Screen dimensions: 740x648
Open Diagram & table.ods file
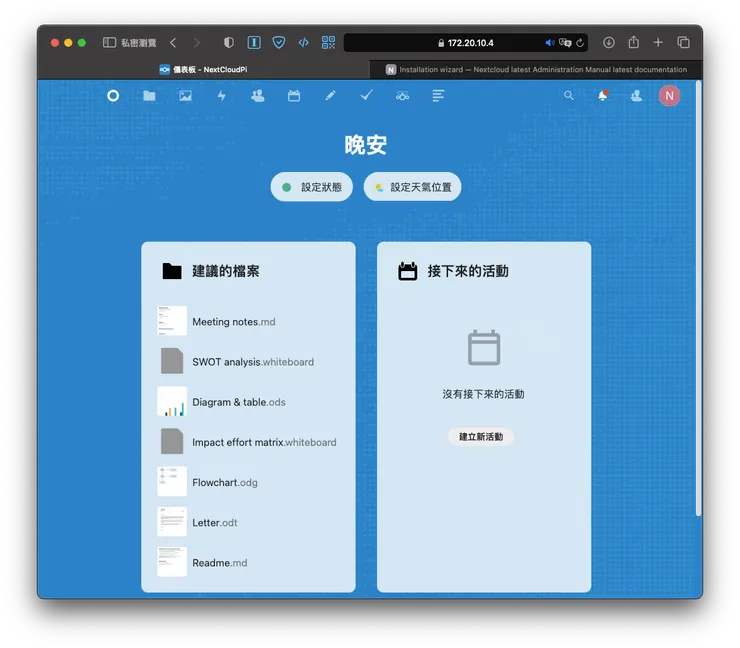pos(249,402)
